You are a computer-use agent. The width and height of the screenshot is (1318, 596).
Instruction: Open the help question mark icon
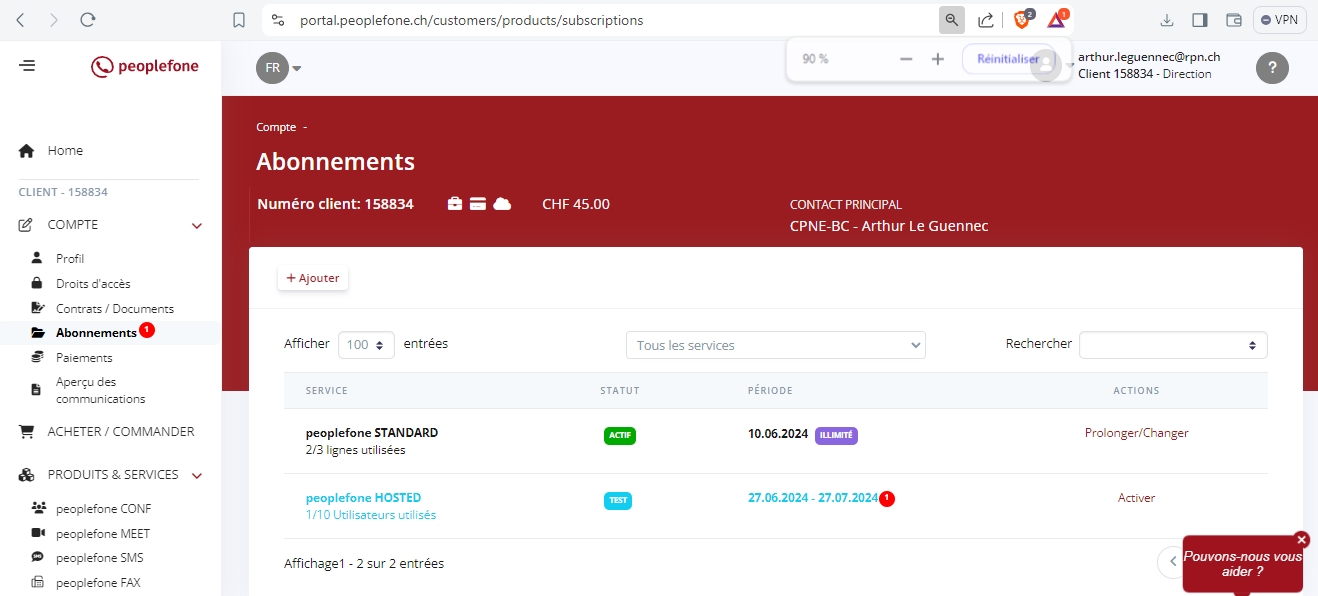[x=1272, y=67]
